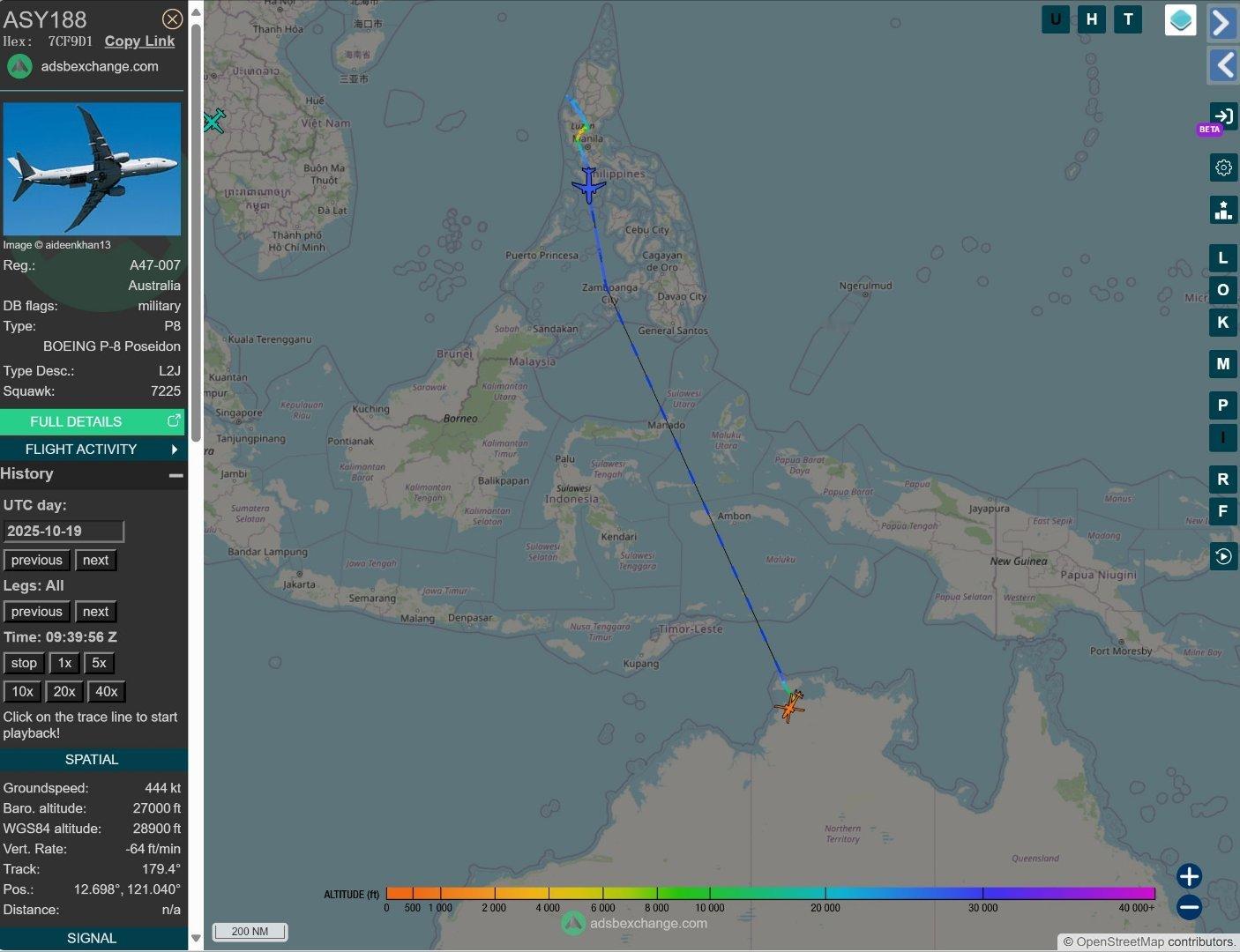Toggle the L map button
Screen dimensions: 1240x952
(x=1222, y=258)
